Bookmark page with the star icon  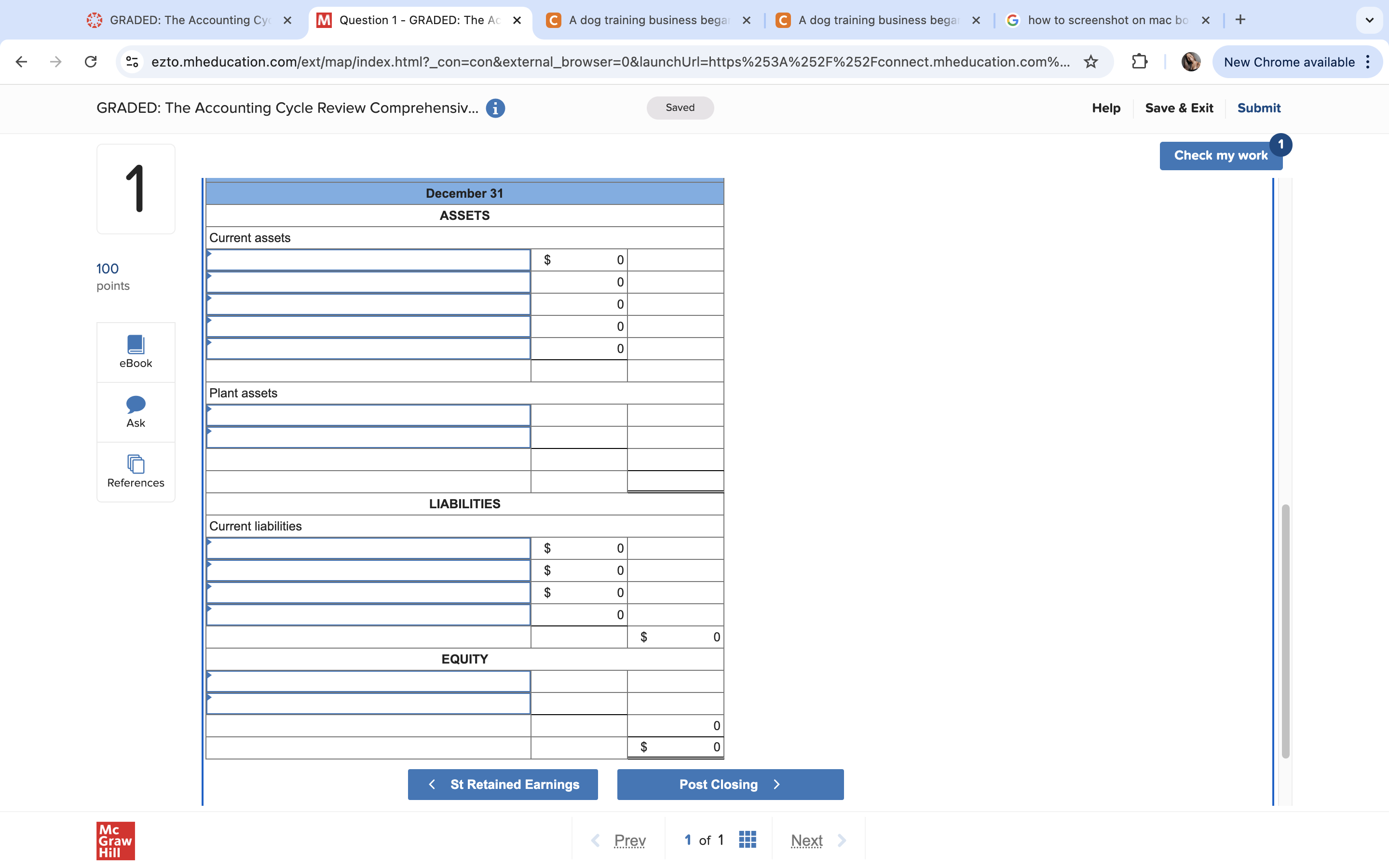1090,62
